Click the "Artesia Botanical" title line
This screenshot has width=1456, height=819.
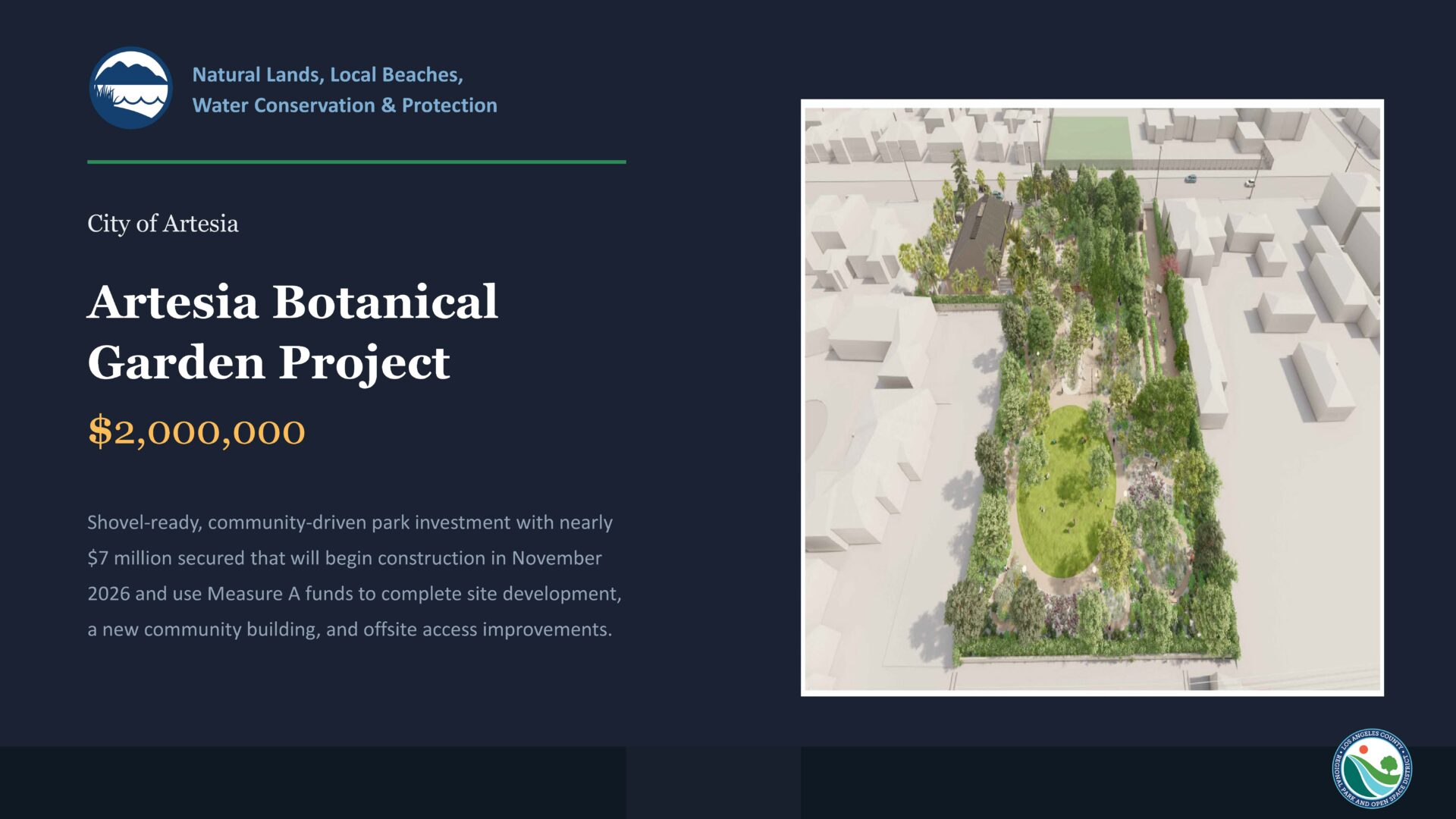pos(292,302)
